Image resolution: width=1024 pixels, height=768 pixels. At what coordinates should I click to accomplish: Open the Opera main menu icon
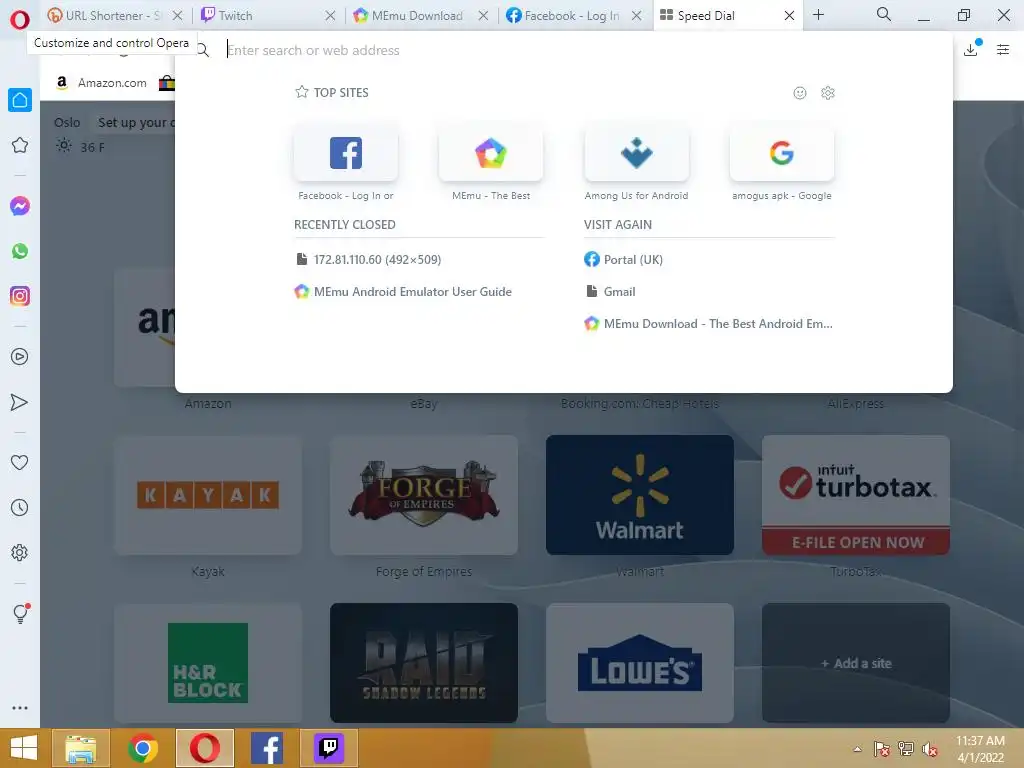[x=20, y=20]
